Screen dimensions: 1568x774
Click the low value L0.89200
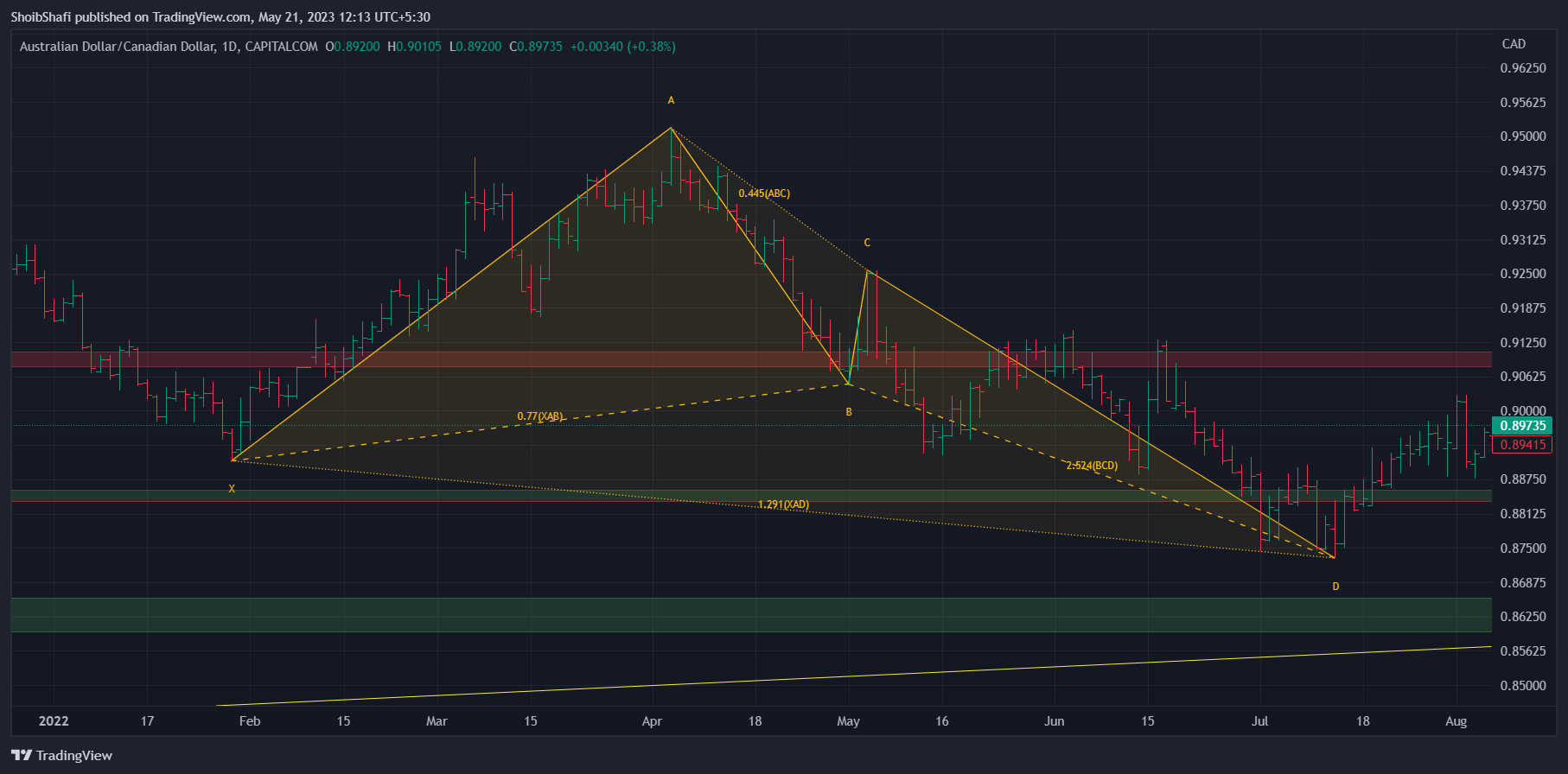coord(475,47)
